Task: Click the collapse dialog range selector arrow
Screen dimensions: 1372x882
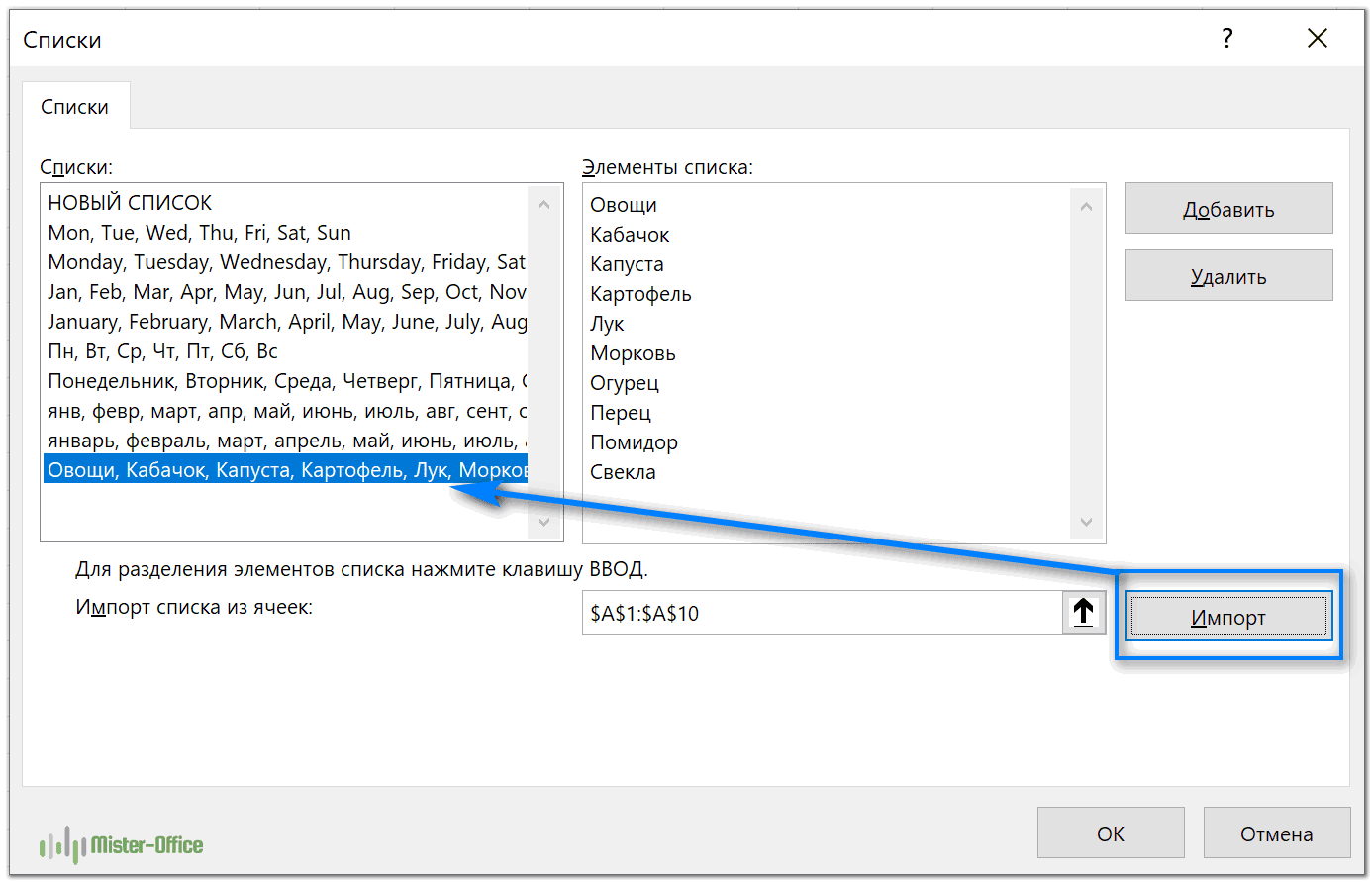Action: [x=1083, y=613]
